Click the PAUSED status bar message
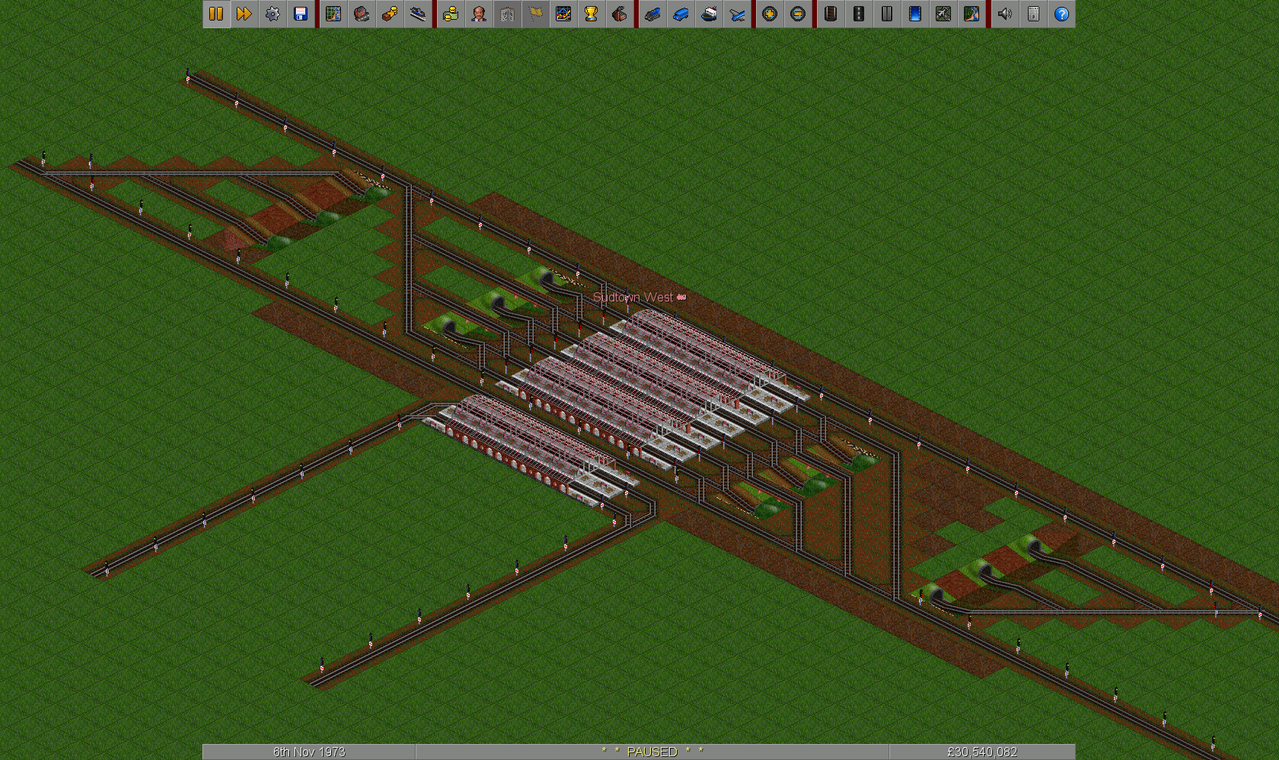This screenshot has width=1279, height=760. click(652, 752)
